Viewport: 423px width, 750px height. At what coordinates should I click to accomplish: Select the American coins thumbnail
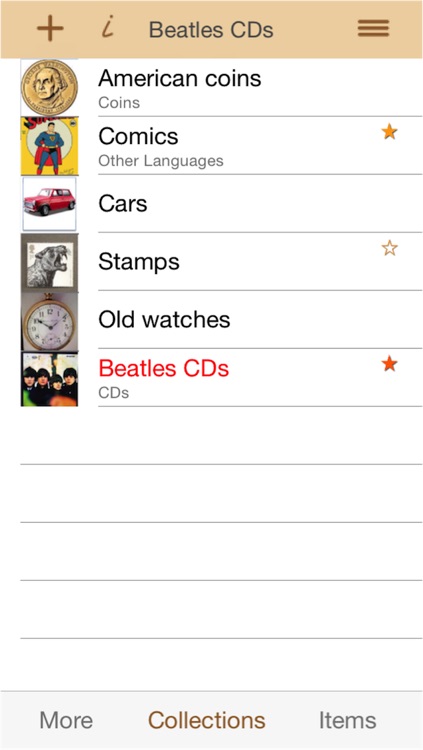(x=49, y=87)
